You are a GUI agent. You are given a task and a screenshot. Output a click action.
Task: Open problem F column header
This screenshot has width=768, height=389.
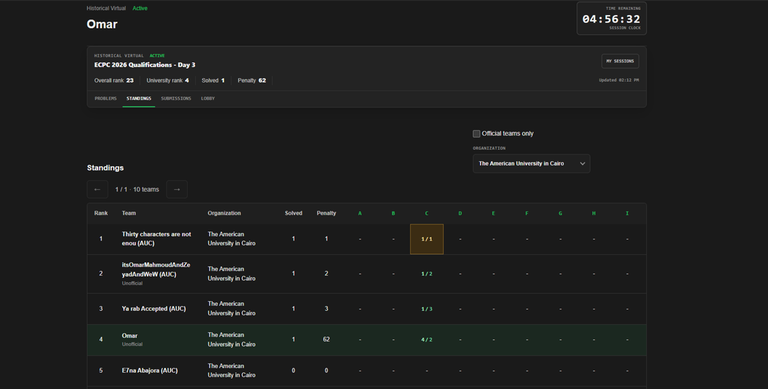(x=527, y=213)
